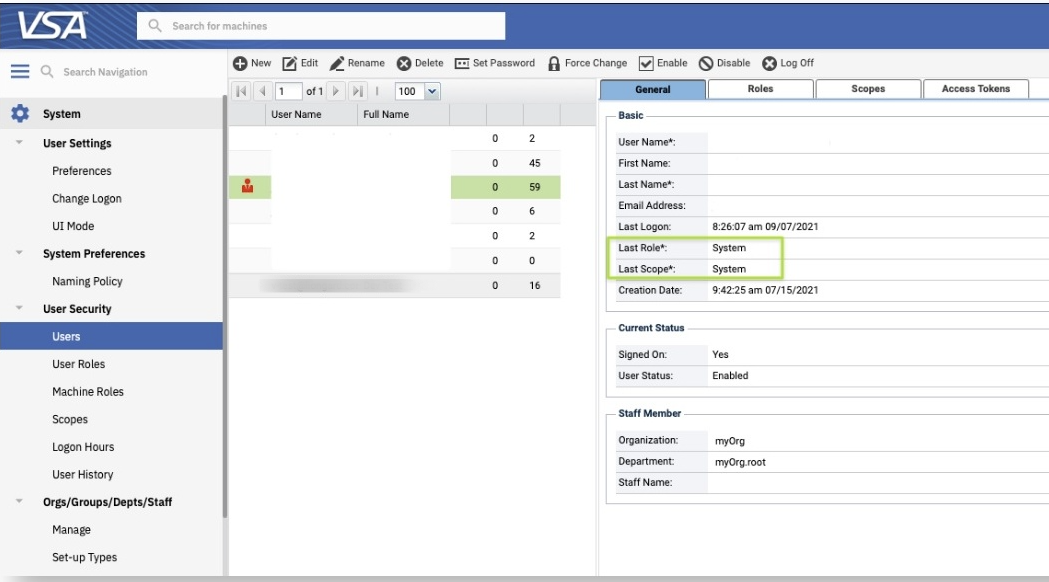Click the Force Change padlock icon

pos(553,63)
